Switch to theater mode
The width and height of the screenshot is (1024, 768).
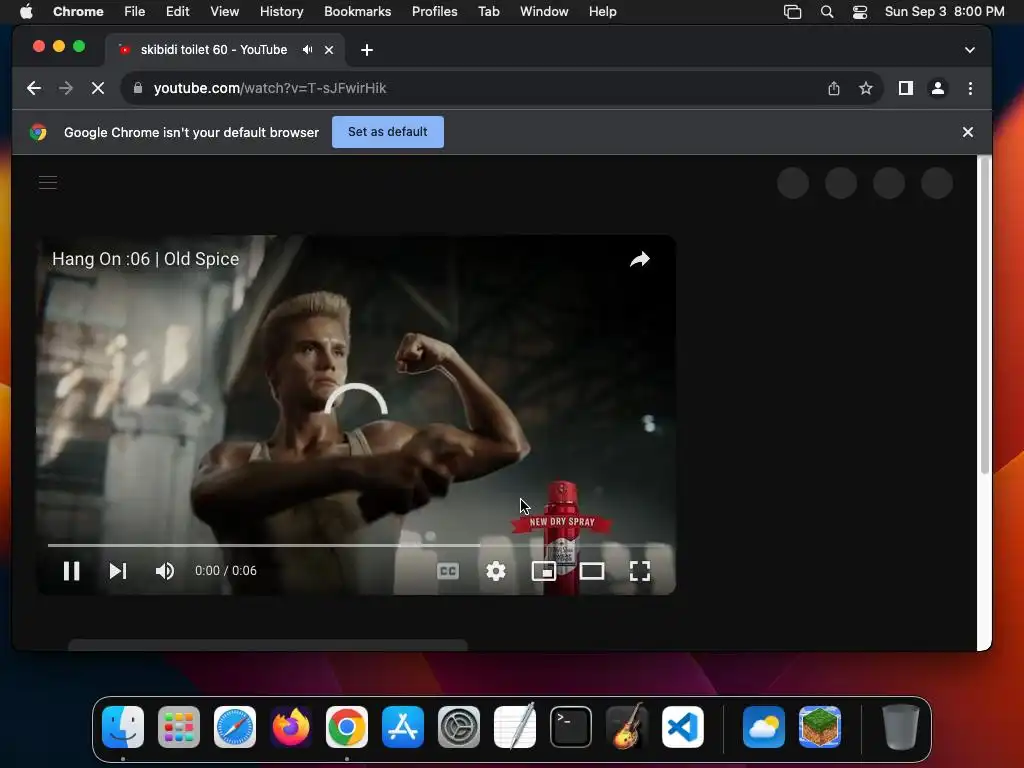(592, 571)
